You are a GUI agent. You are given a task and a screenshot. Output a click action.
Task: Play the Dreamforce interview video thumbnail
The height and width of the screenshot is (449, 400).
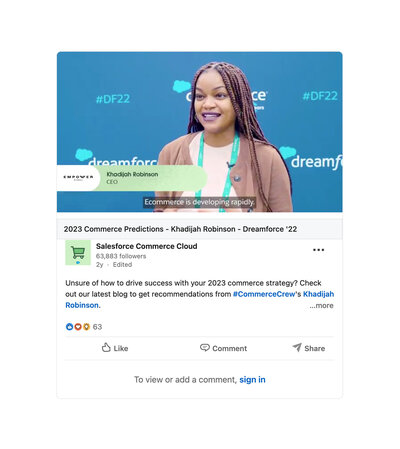(x=200, y=132)
